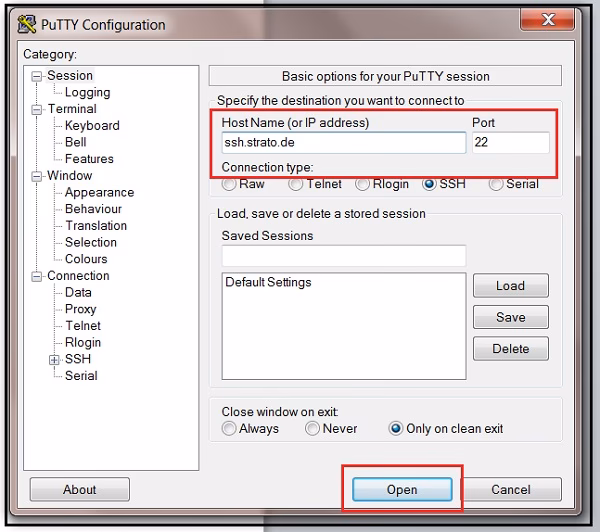Open the Behaviour settings category

93,209
